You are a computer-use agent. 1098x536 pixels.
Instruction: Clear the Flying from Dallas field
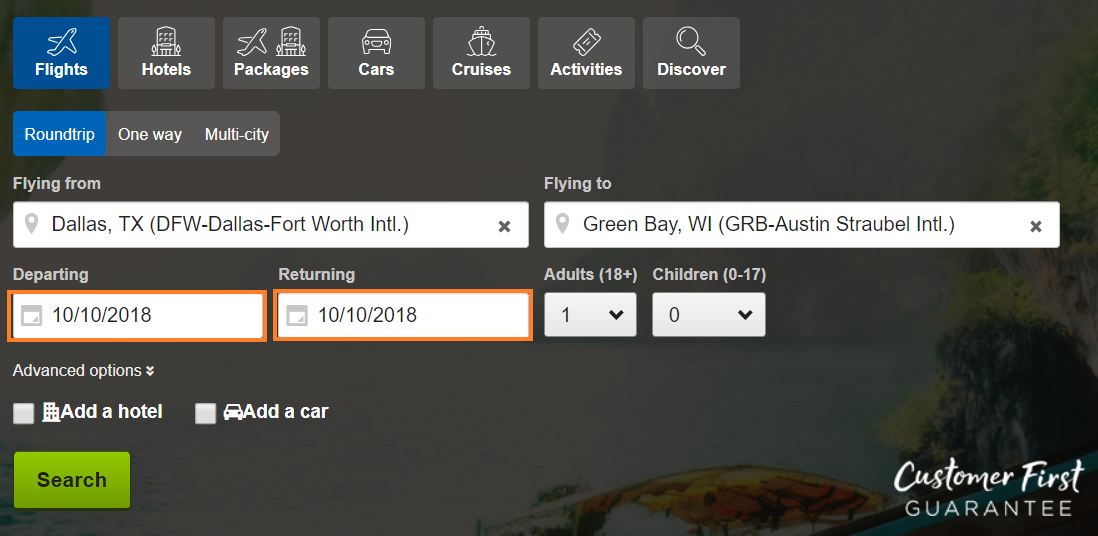[x=504, y=226]
